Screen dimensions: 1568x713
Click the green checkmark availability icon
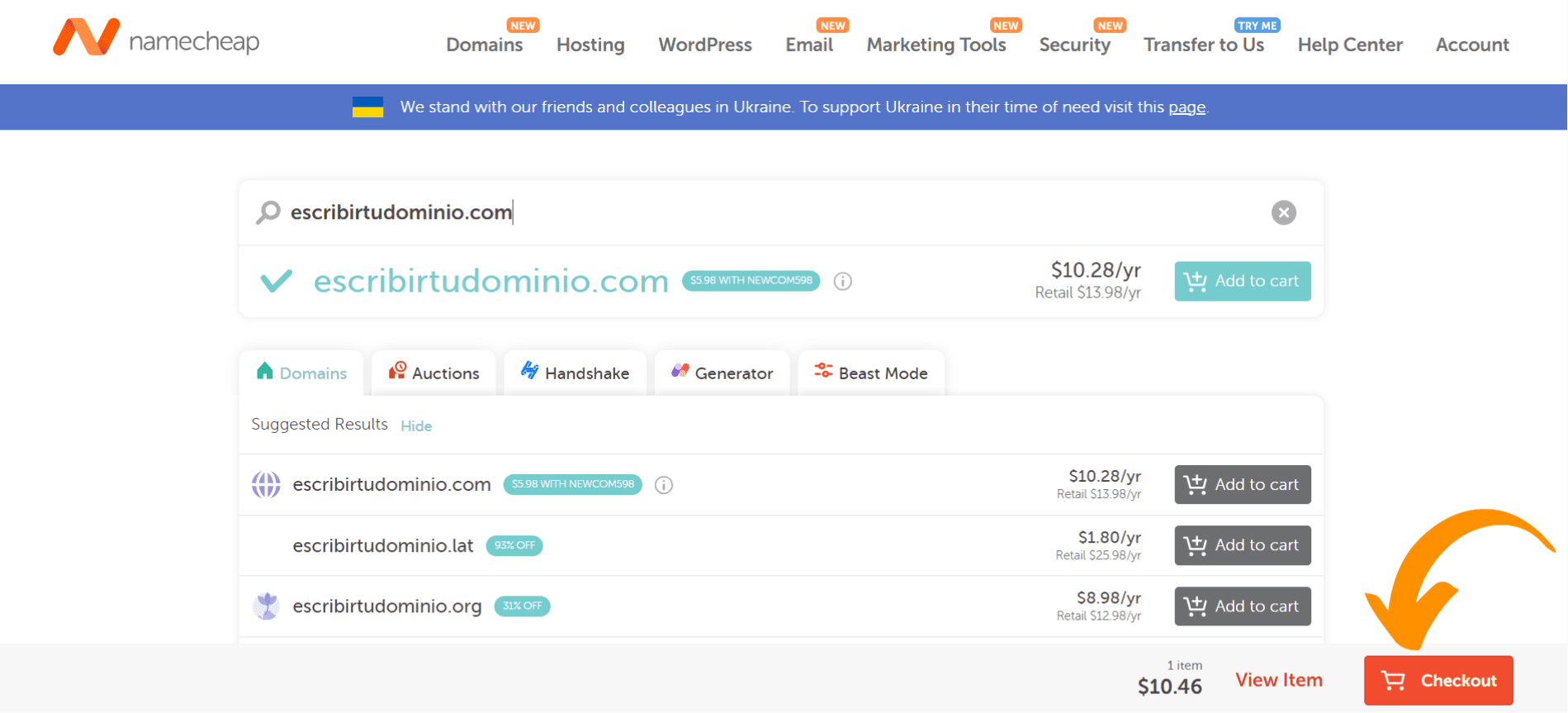coord(277,281)
